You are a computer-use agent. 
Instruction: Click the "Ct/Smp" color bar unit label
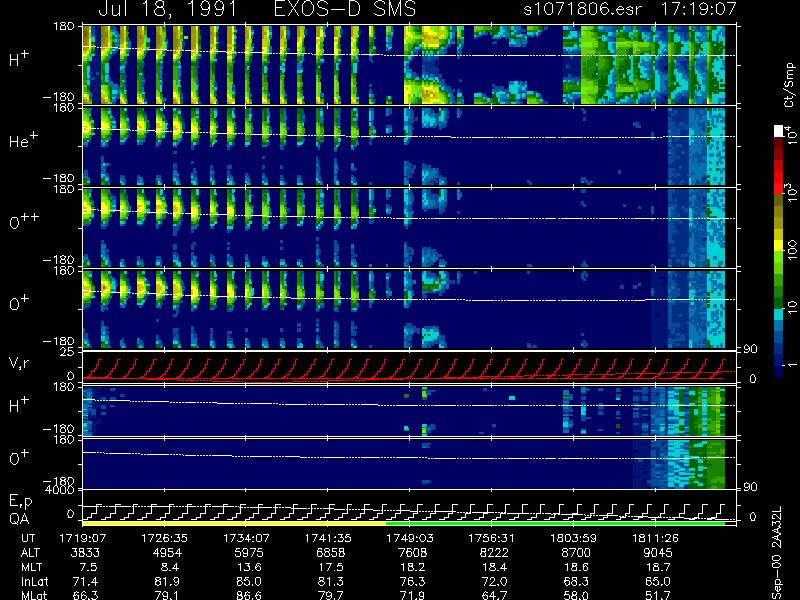click(789, 85)
